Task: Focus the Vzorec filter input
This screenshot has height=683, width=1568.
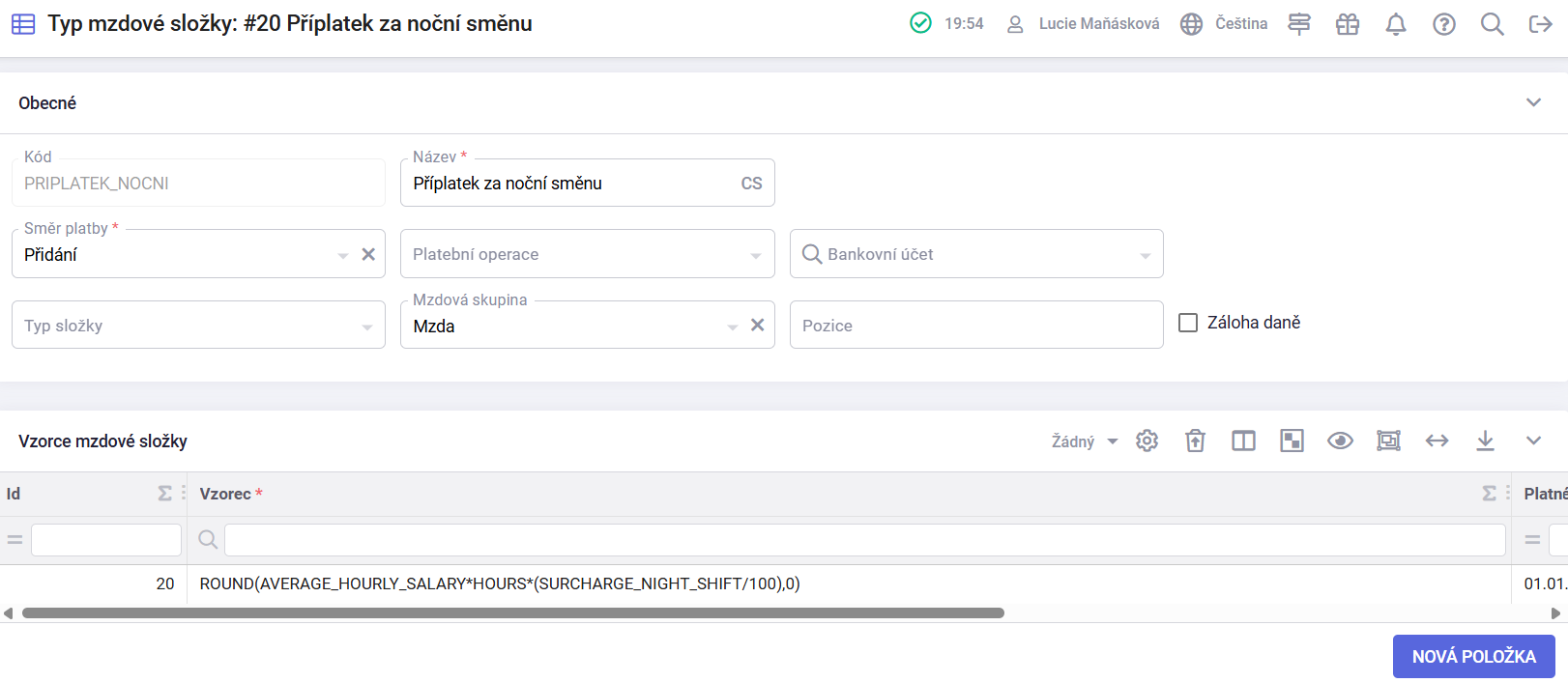Action: [x=865, y=540]
